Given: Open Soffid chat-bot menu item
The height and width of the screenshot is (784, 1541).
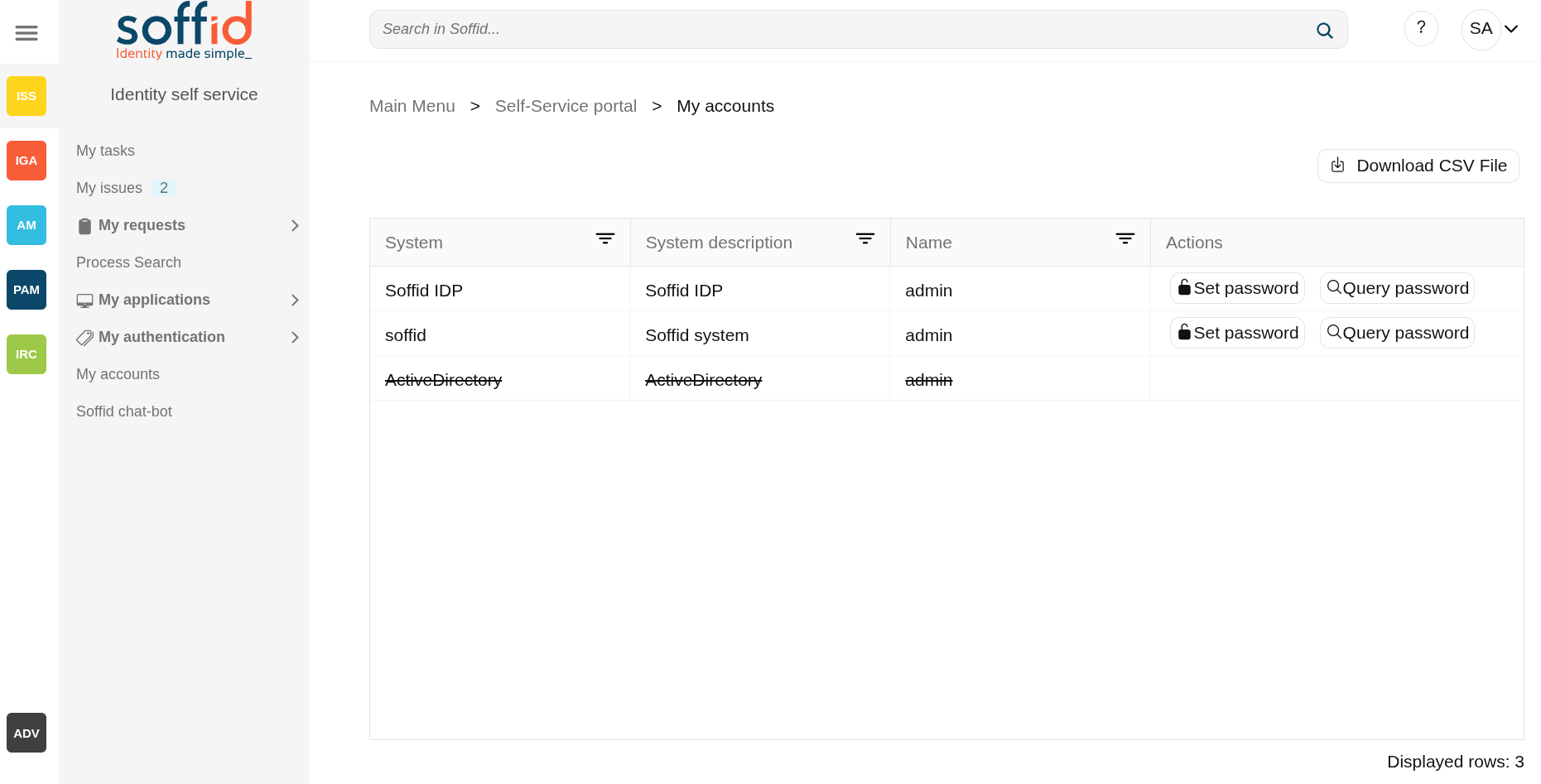Looking at the screenshot, I should [x=124, y=411].
